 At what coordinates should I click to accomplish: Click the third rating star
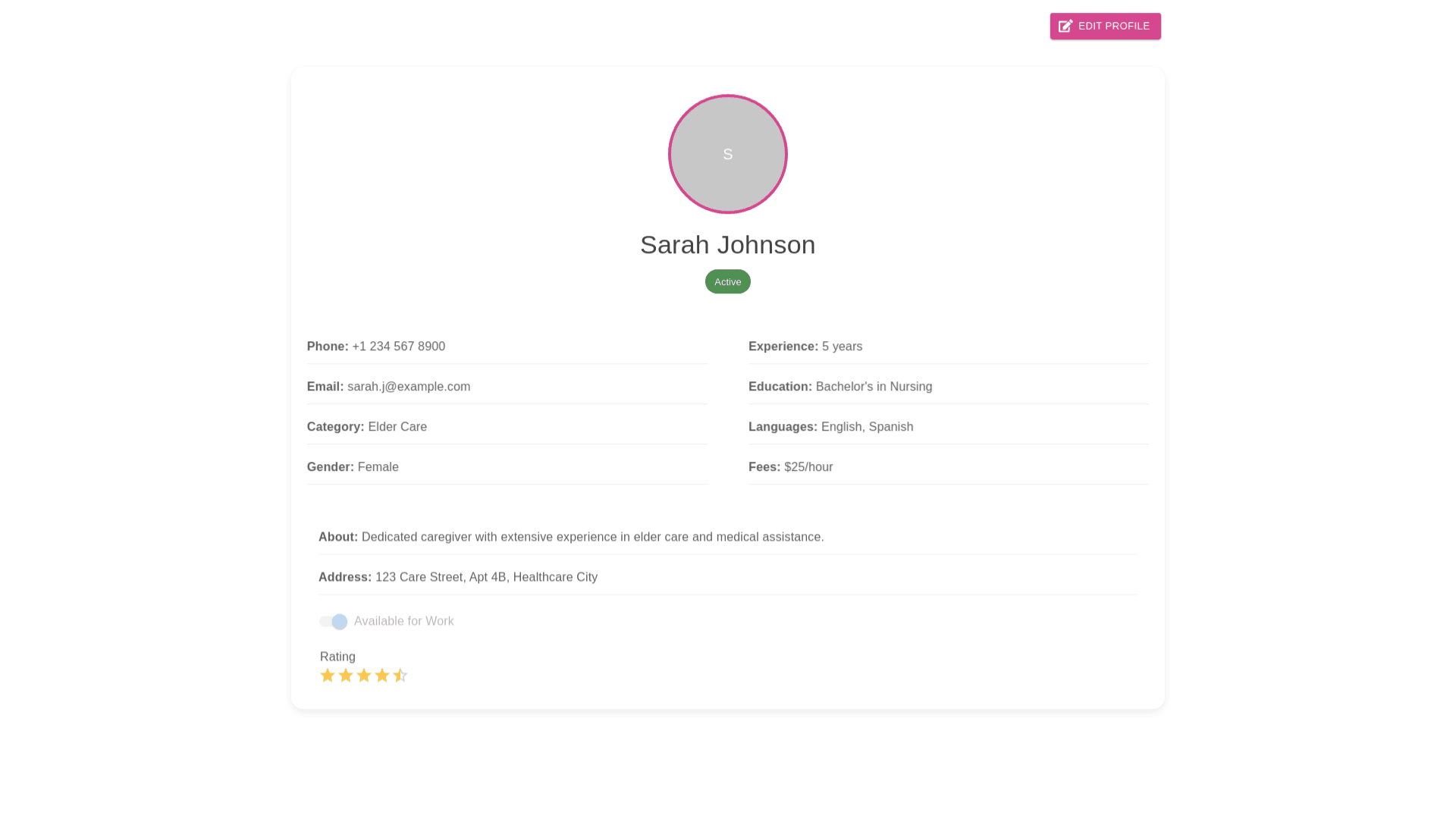tap(364, 676)
